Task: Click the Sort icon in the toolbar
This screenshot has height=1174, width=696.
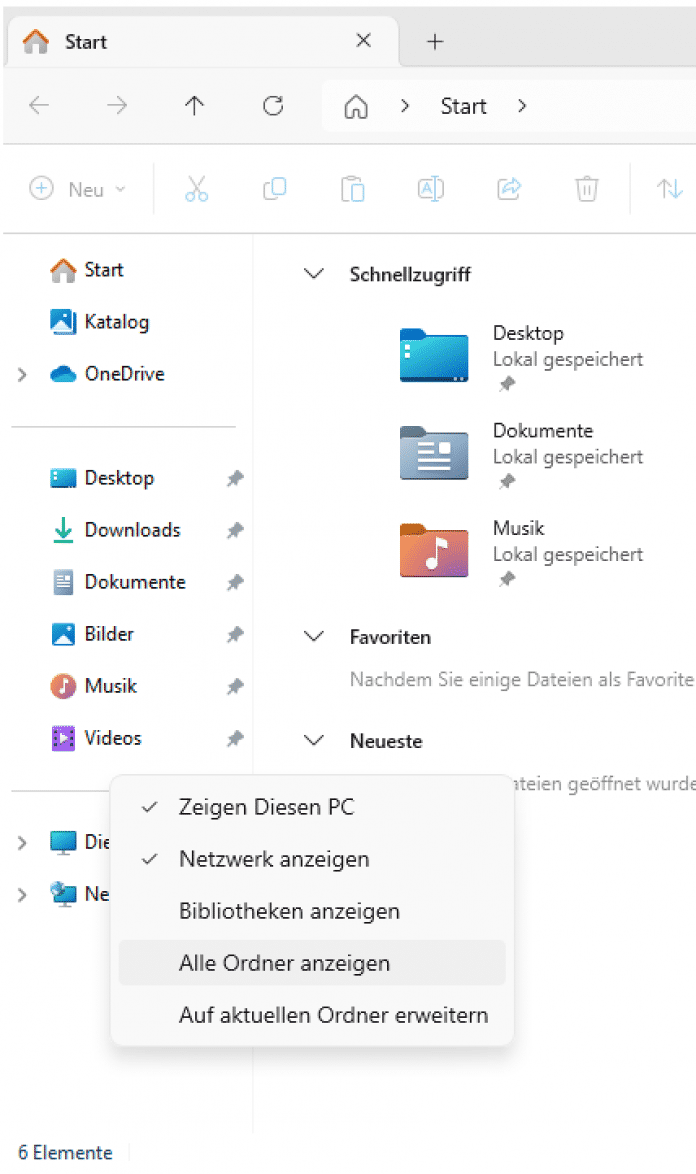Action: (668, 189)
